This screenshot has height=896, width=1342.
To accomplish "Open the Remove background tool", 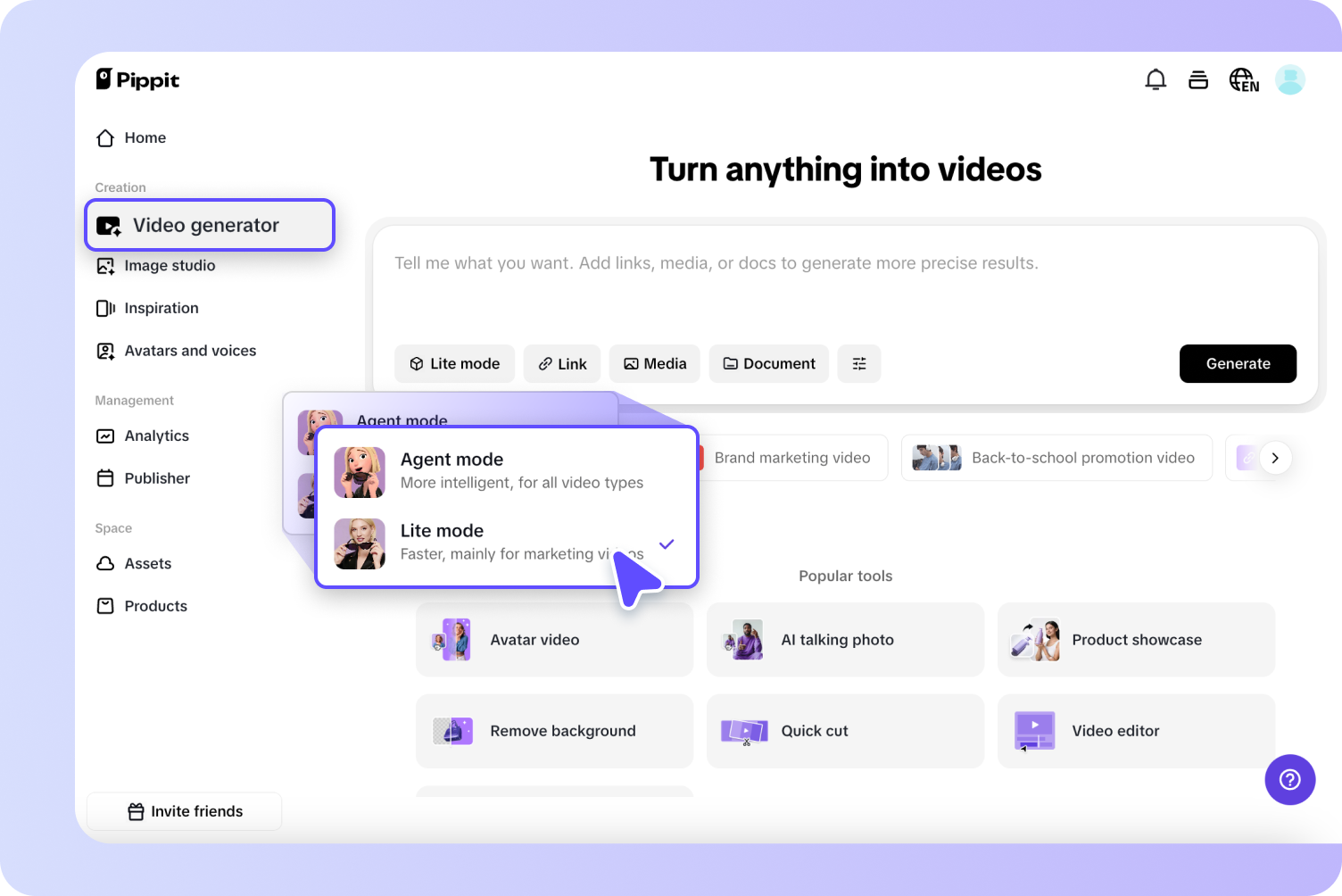I will 554,731.
